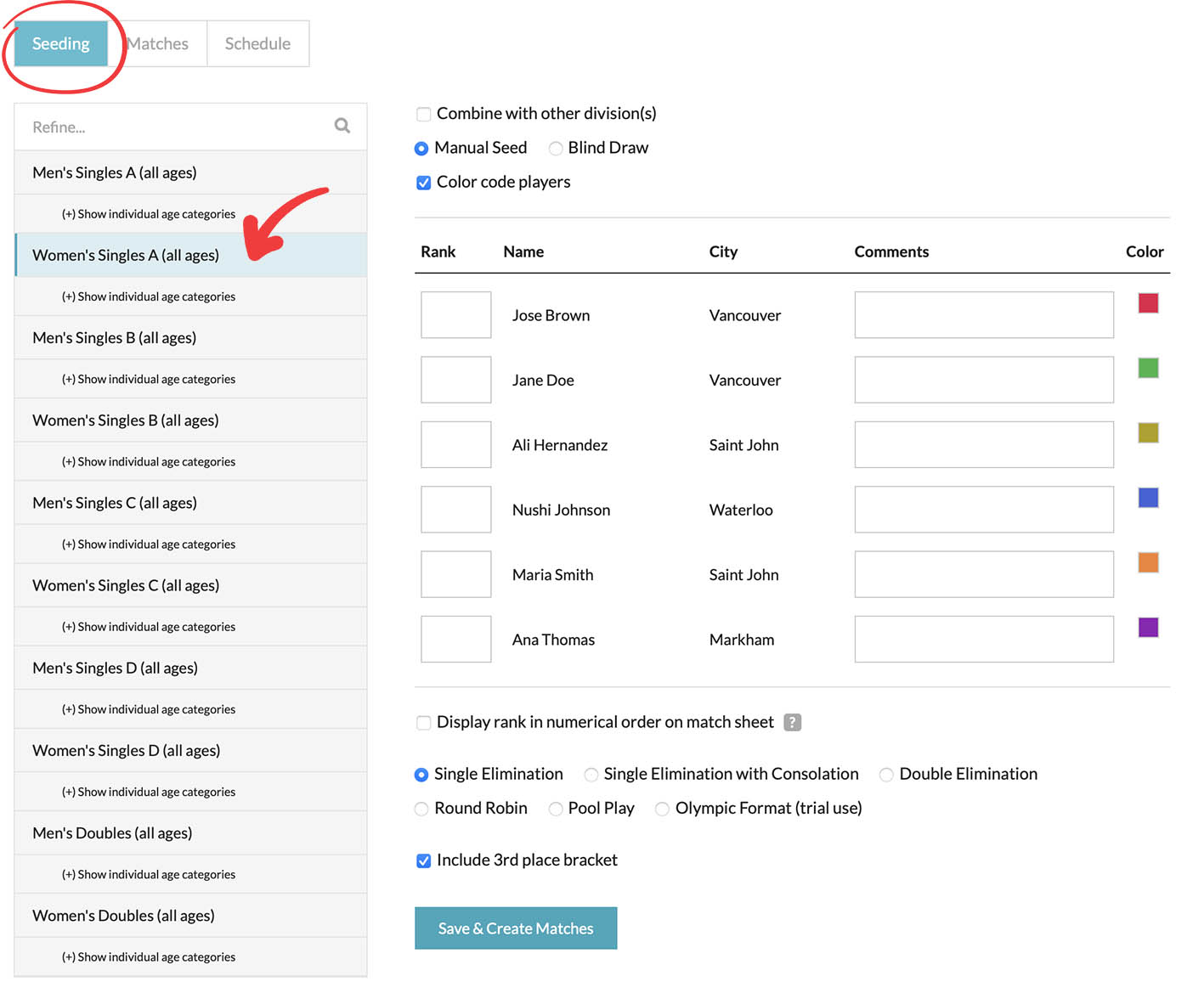Click the search magnifier icon in Refine box

point(342,126)
